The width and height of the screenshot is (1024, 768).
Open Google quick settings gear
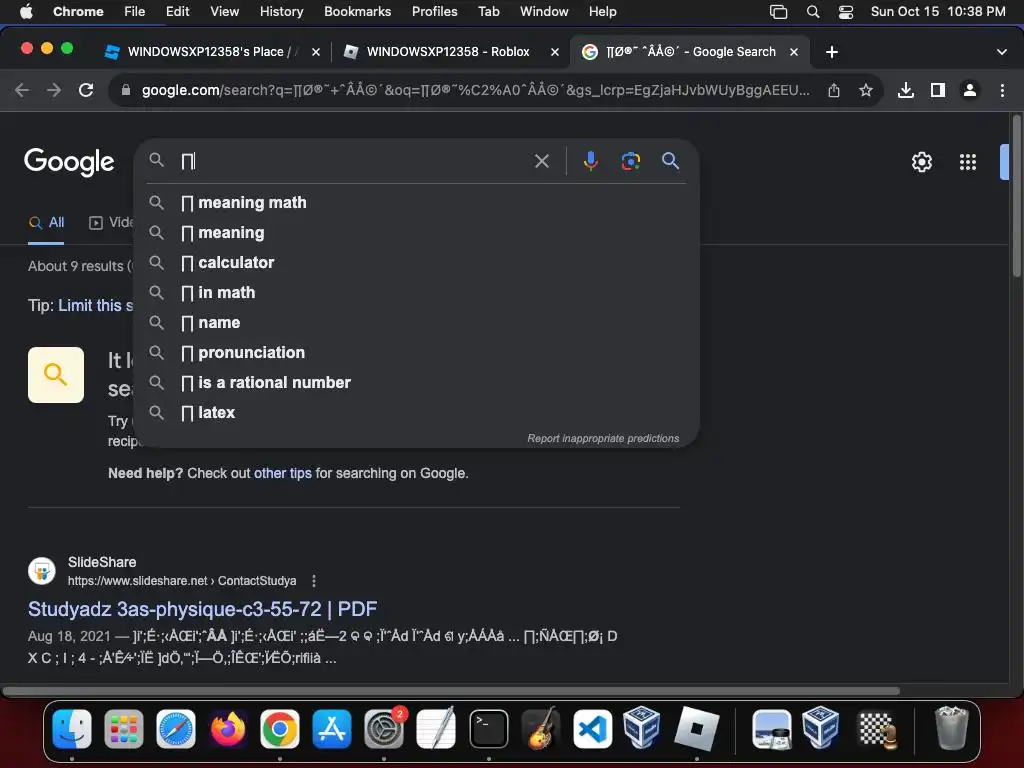(x=921, y=162)
